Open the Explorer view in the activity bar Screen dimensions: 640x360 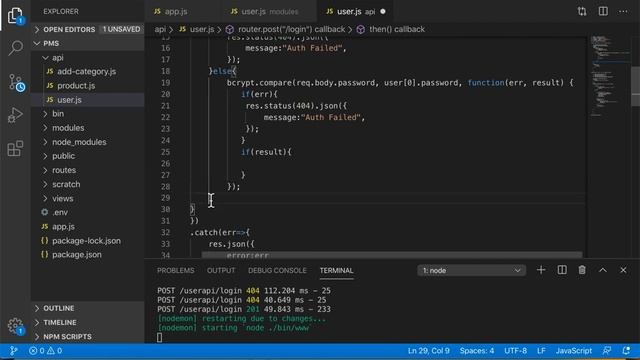[15, 16]
